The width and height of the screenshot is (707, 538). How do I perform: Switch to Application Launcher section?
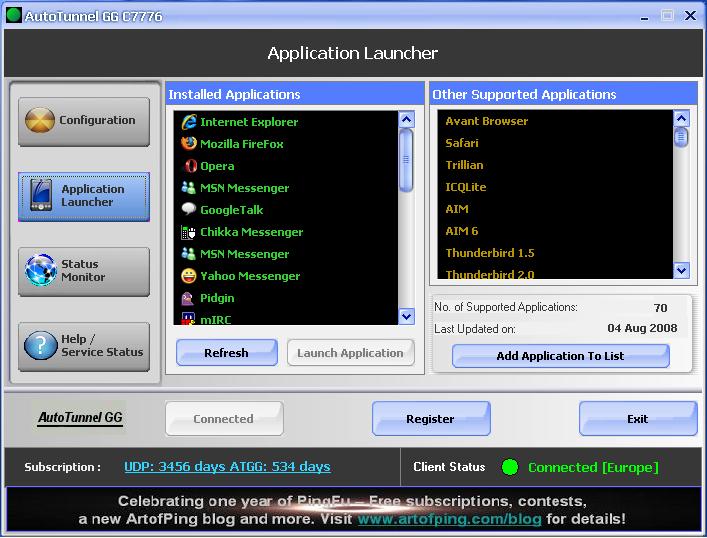(84, 197)
